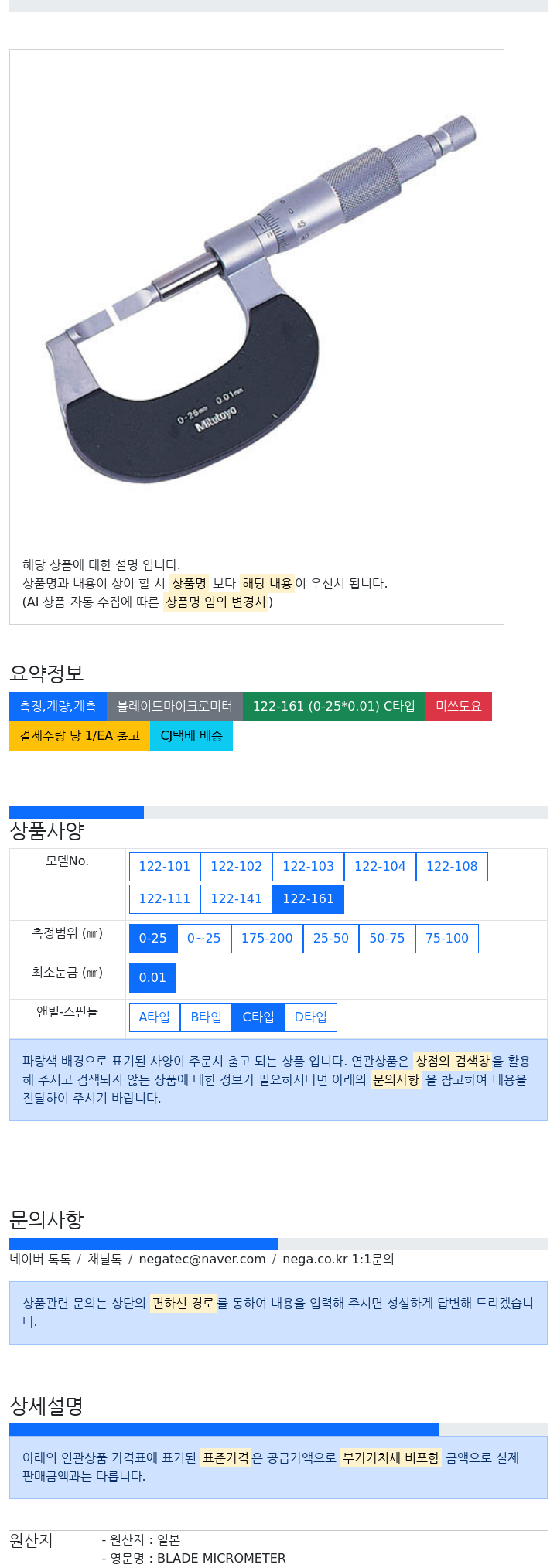Choose anvil-spindle B타입
557x1568 pixels.
tap(207, 1017)
